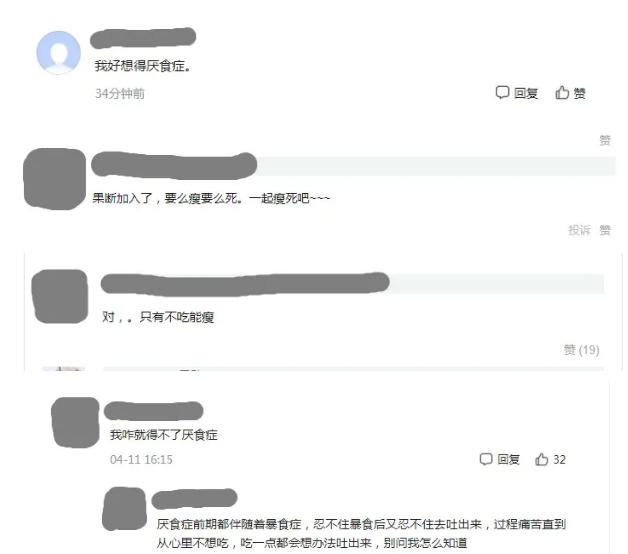Click the default blue user avatar
628x554 pixels.
58,52
